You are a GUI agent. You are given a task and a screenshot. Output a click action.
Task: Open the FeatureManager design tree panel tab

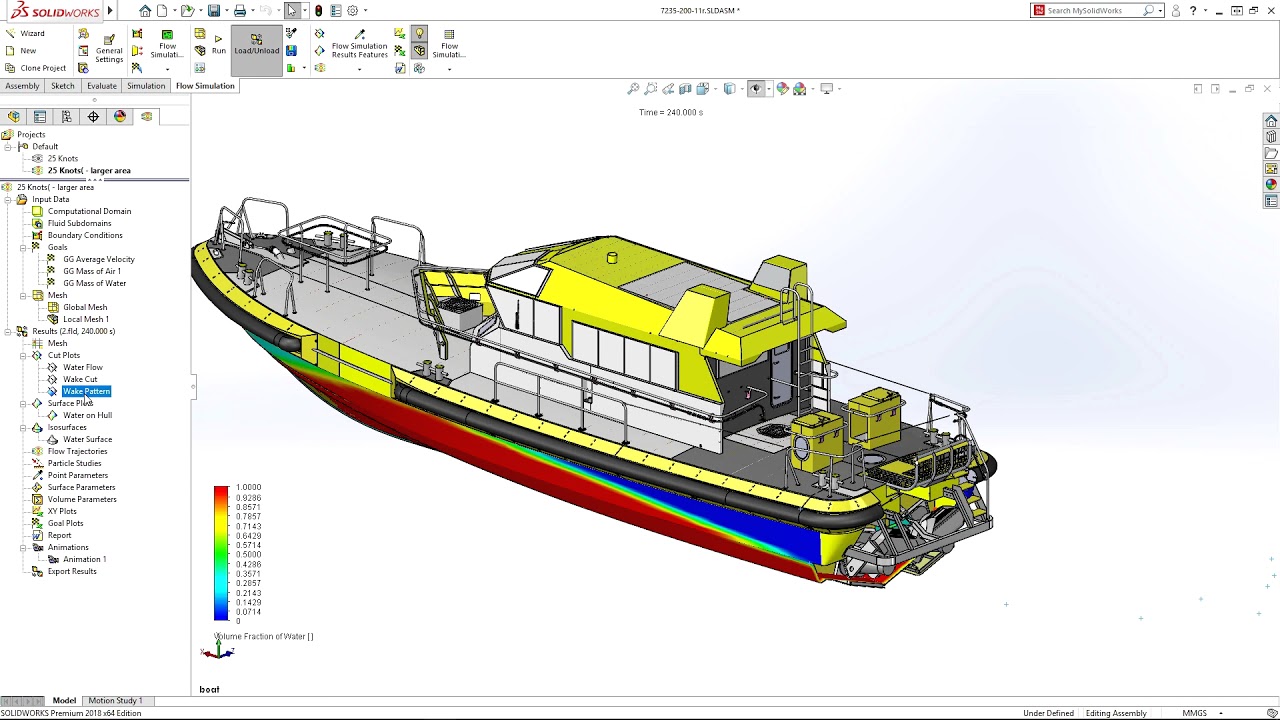pyautogui.click(x=14, y=117)
